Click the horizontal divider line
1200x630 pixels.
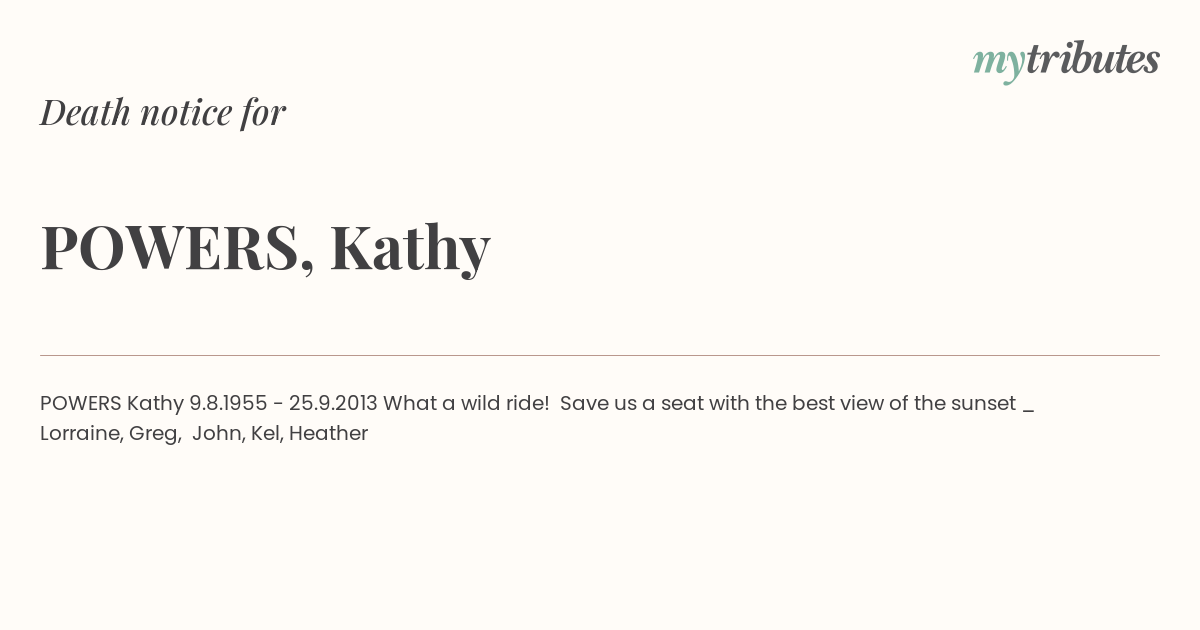(600, 355)
